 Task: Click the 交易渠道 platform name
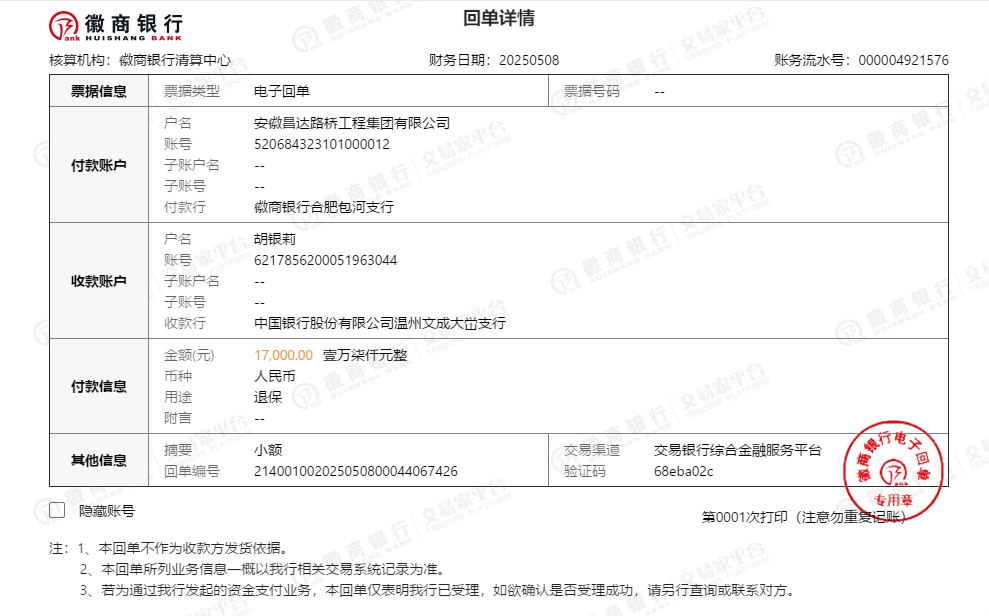point(737,450)
